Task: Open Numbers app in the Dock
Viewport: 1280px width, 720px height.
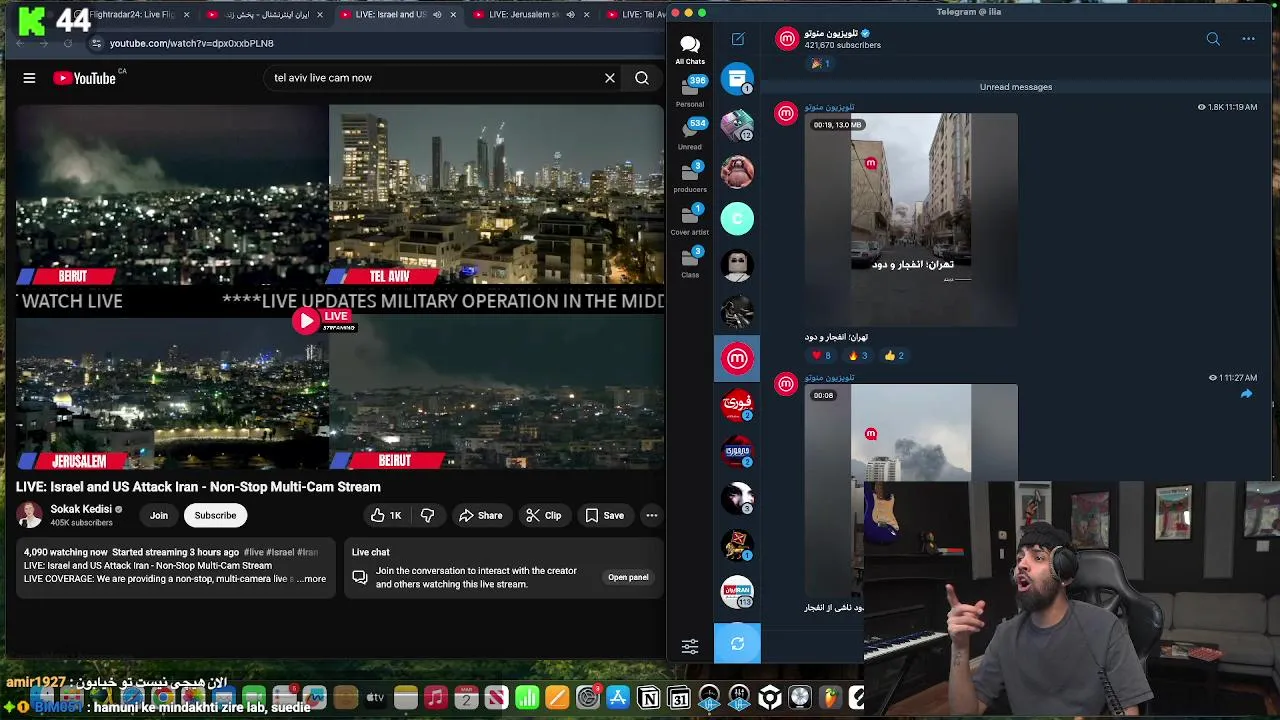Action: coord(527,698)
